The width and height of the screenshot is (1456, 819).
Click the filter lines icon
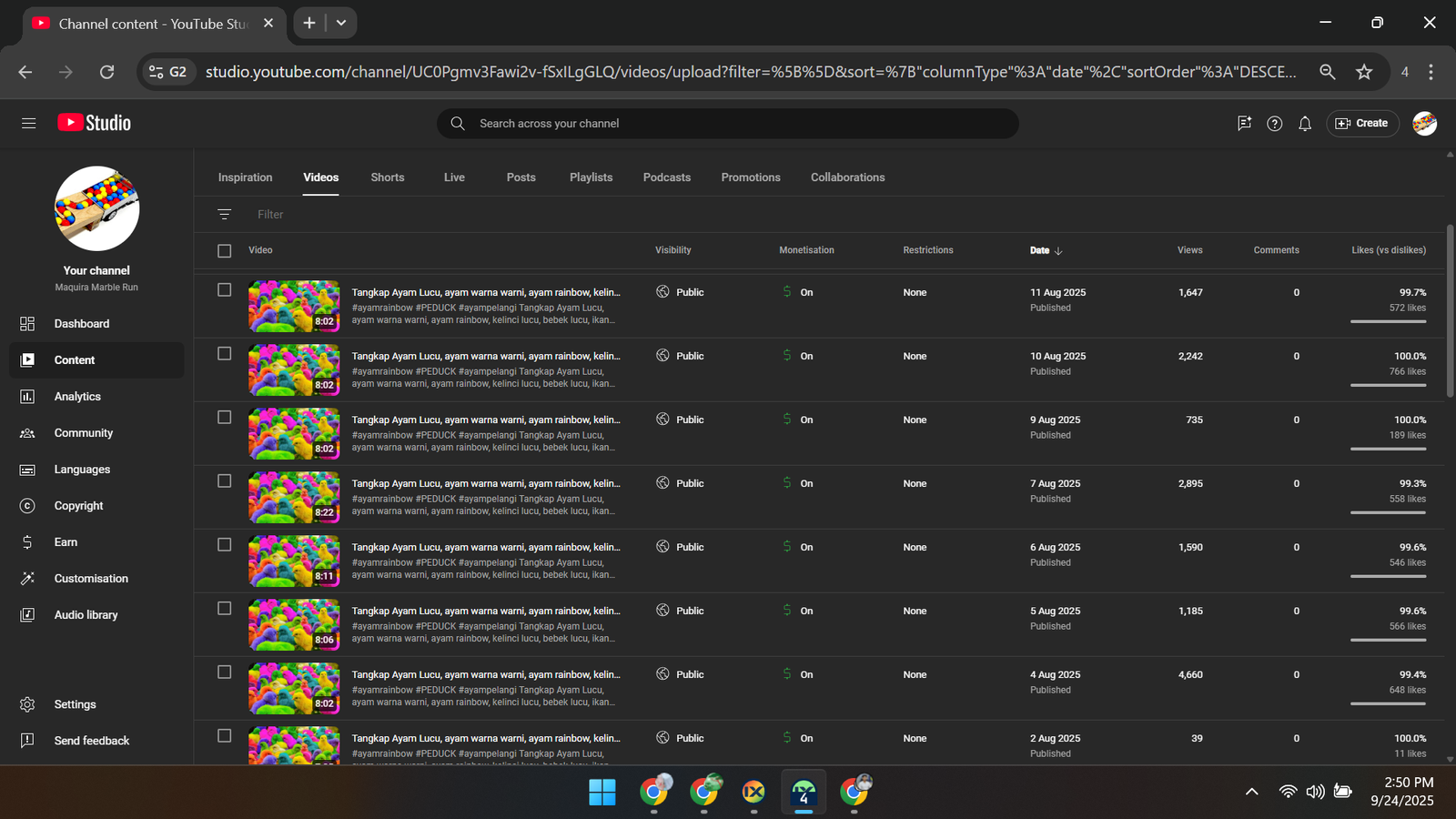(225, 215)
